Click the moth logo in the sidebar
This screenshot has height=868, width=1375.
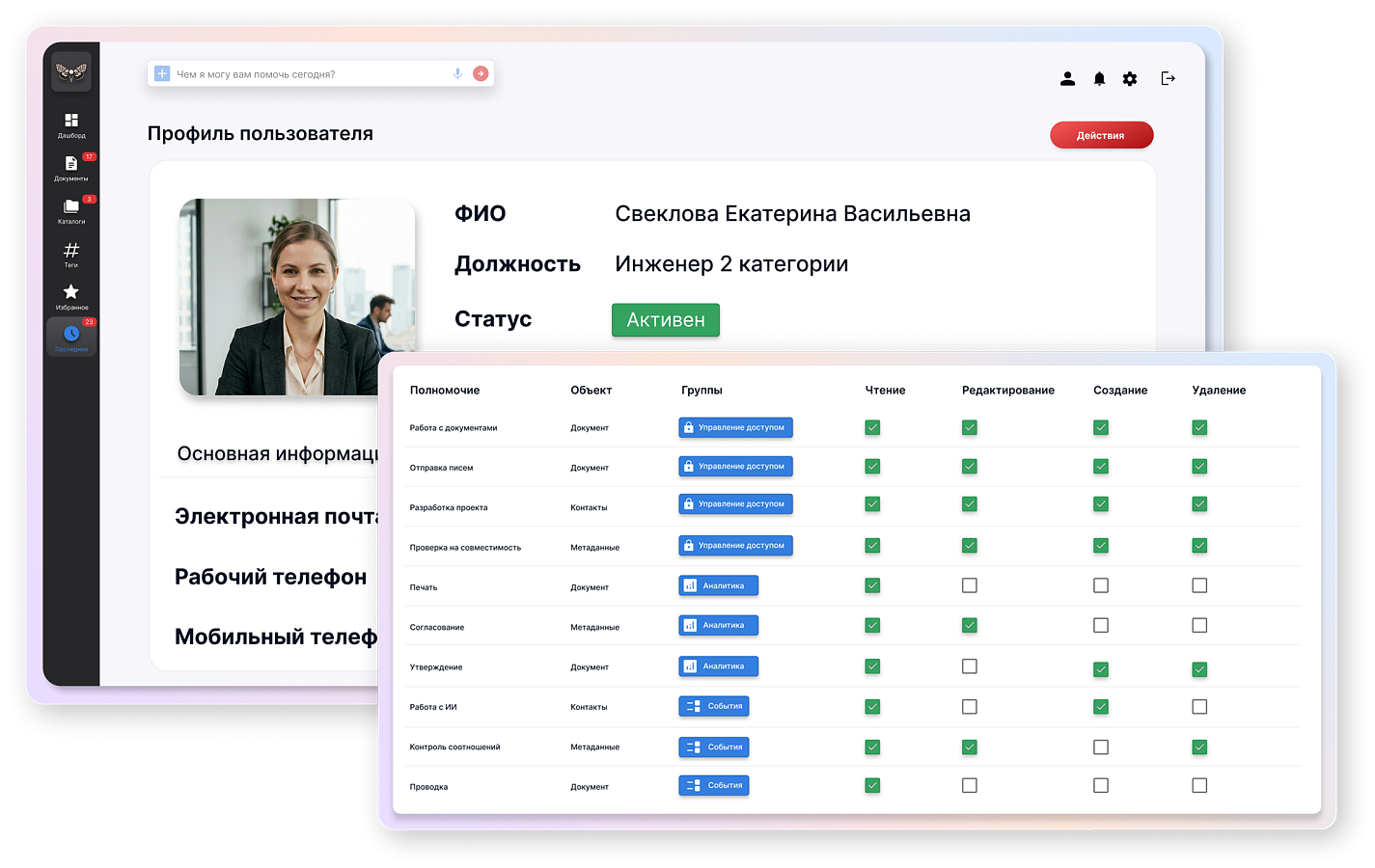71,71
